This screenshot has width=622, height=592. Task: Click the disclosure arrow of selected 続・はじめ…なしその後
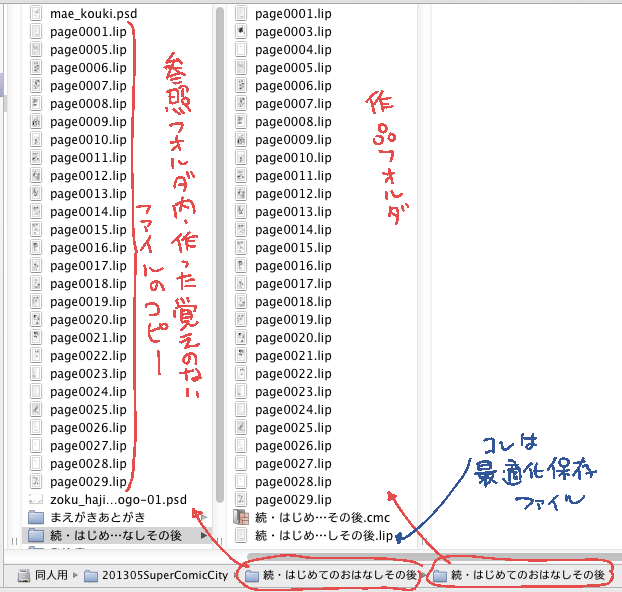click(204, 535)
